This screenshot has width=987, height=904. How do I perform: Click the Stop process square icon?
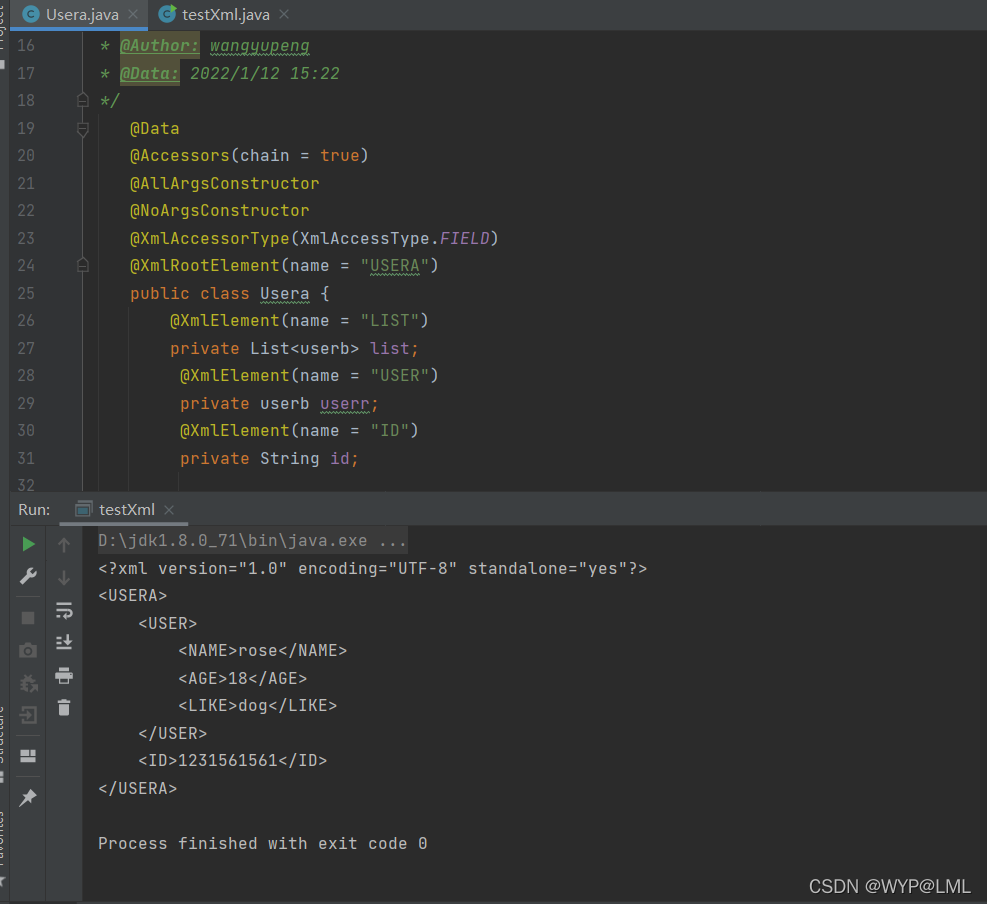(28, 618)
